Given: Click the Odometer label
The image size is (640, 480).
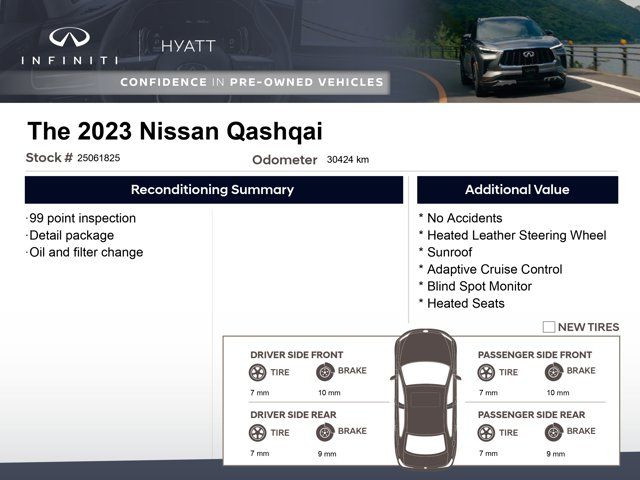Looking at the screenshot, I should (284, 160).
